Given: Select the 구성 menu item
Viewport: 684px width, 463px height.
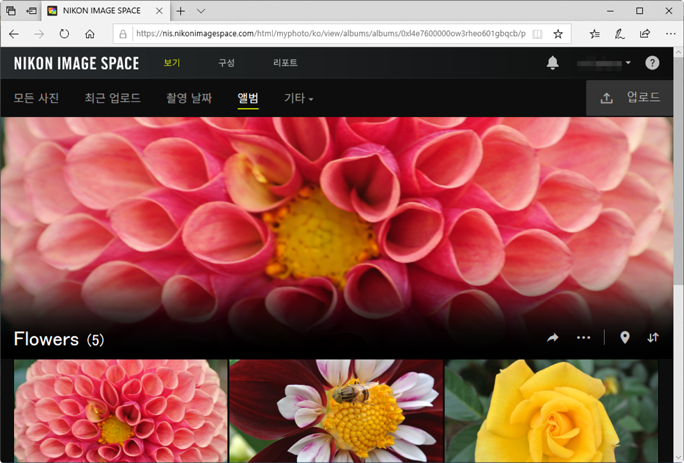Looking at the screenshot, I should coord(227,63).
